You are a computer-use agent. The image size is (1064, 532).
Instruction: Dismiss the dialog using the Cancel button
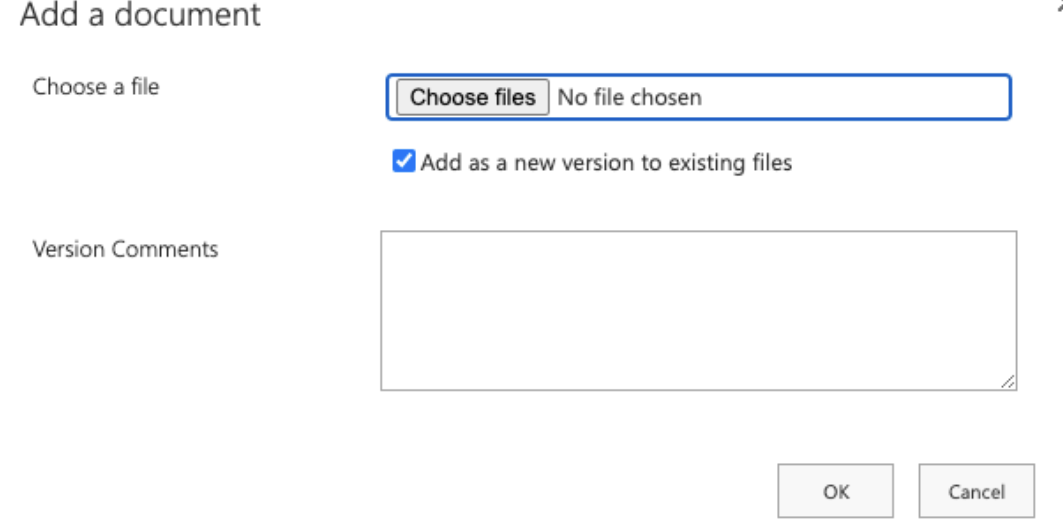(976, 491)
